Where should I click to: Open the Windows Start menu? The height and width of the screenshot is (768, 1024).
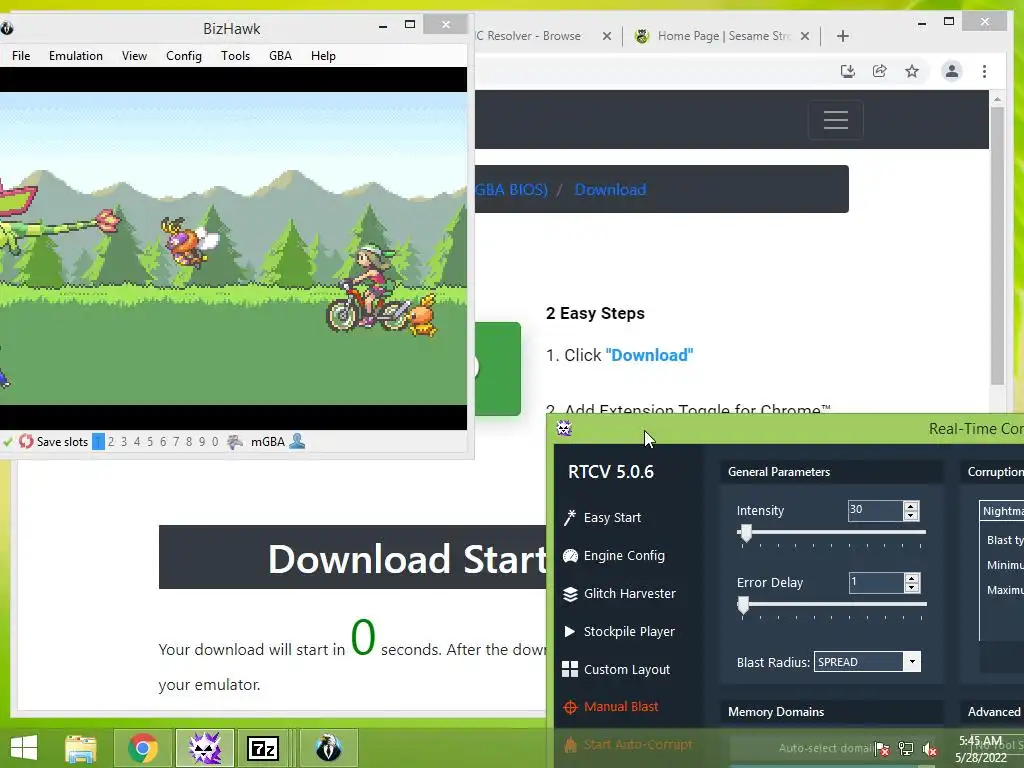(24, 748)
